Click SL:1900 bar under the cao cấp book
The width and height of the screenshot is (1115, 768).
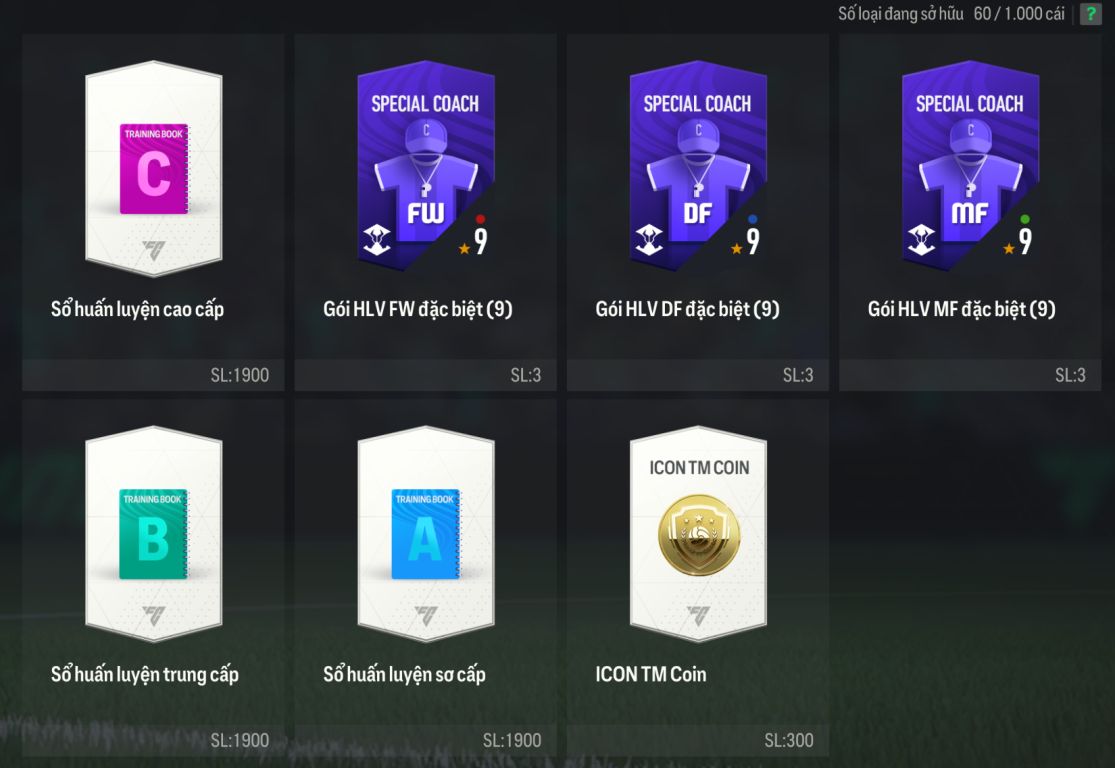point(153,375)
